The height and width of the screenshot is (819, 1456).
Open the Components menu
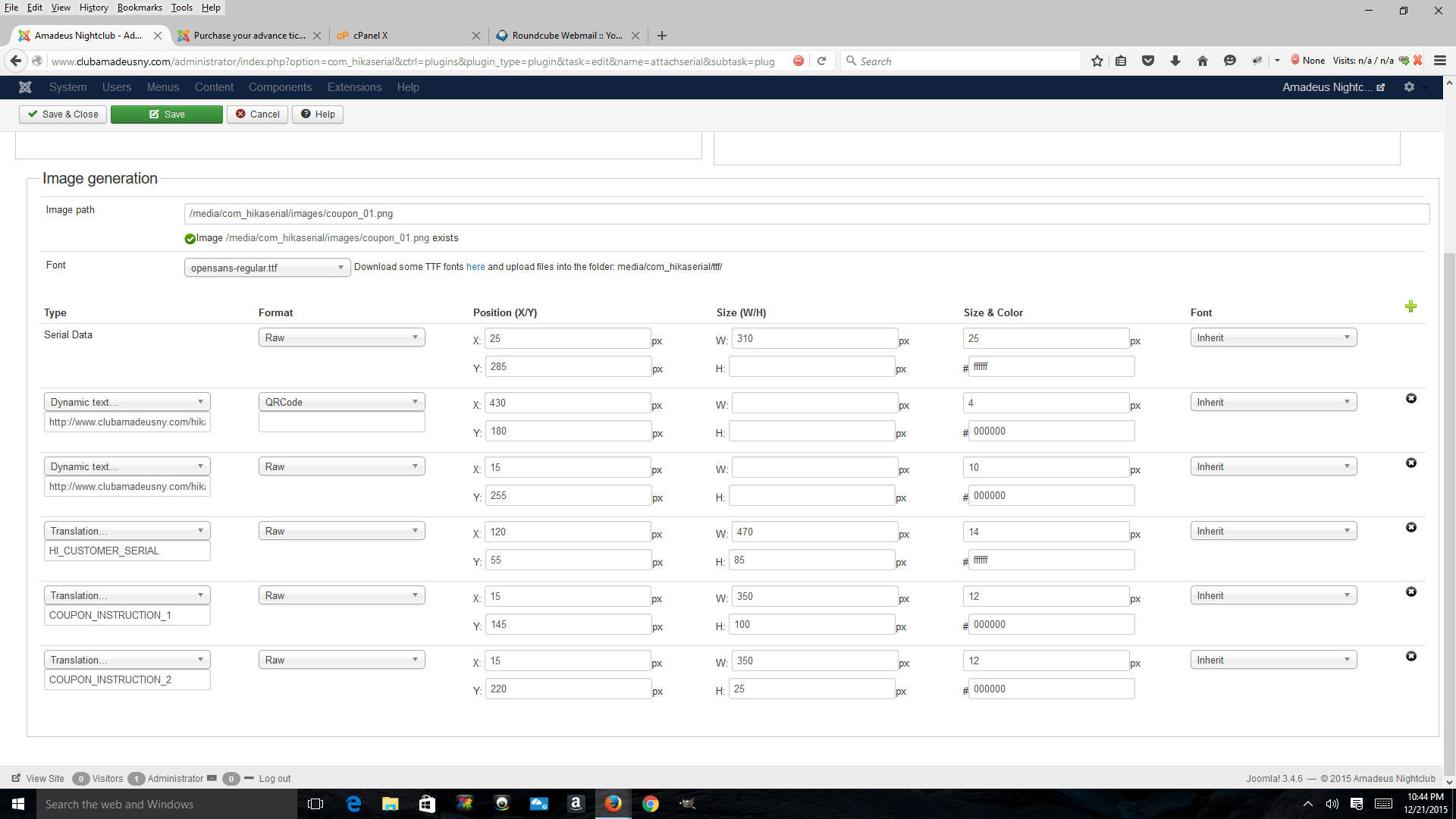pyautogui.click(x=280, y=87)
